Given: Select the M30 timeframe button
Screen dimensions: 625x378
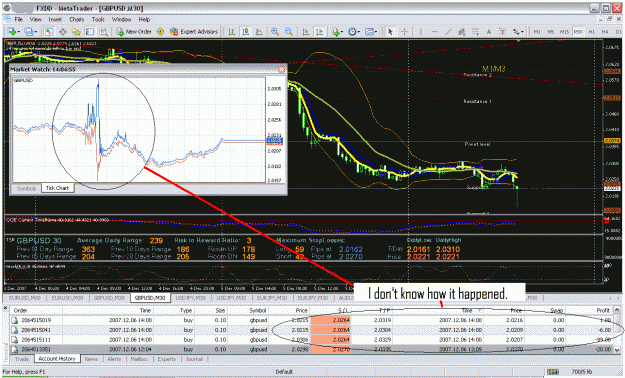Looking at the screenshot, I should click(578, 32).
